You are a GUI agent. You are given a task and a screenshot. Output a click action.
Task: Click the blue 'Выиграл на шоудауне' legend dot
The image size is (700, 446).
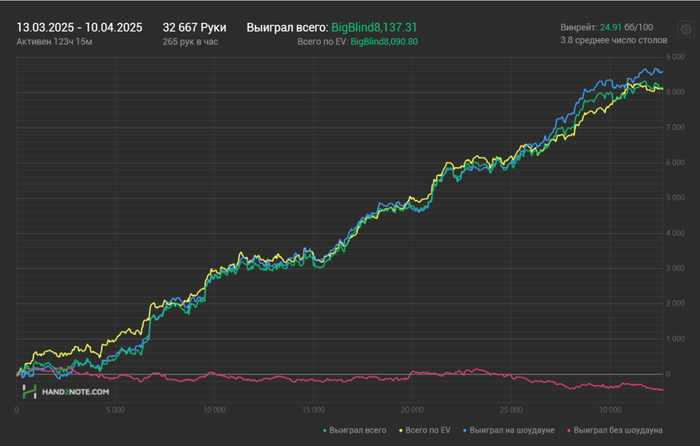465,431
